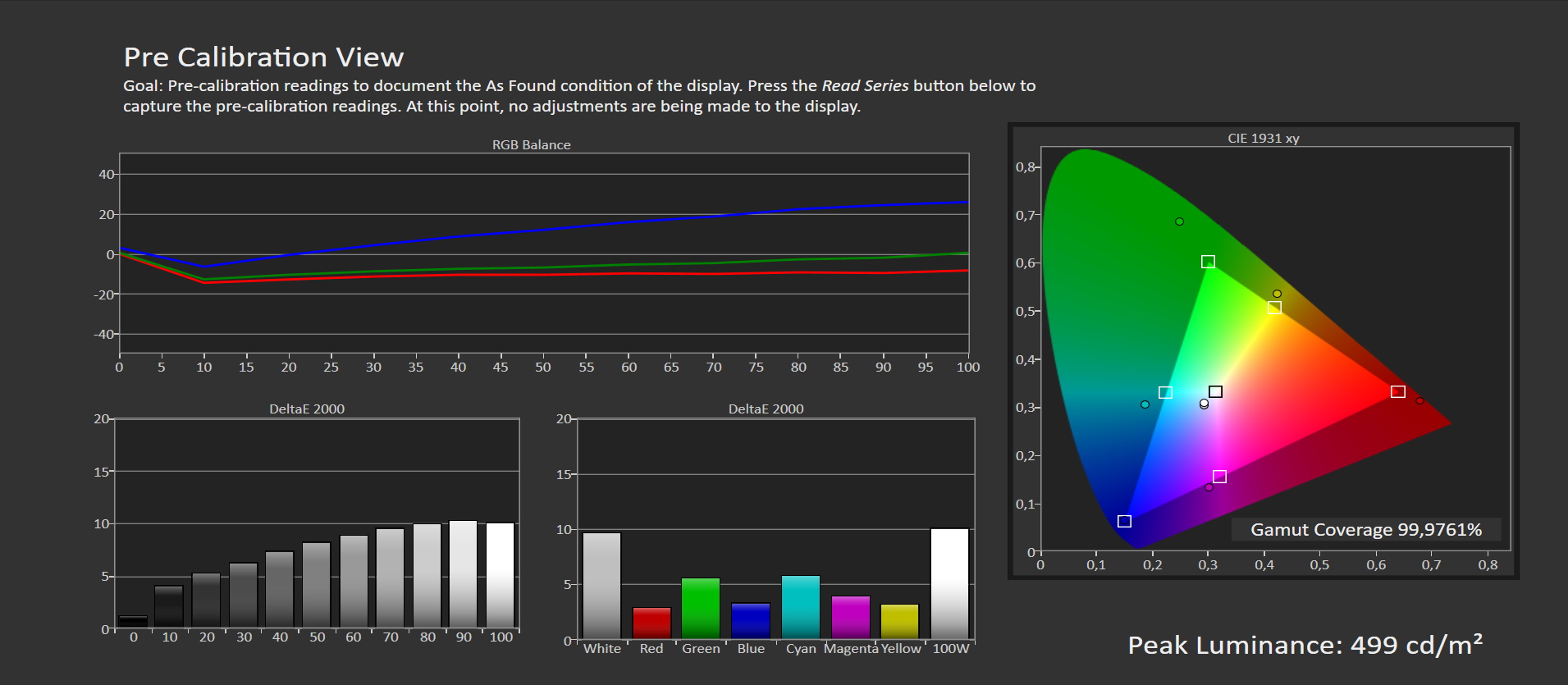Screen dimensions: 1568x685
Task: Select the Green bar in DeltaE chart
Action: point(701,609)
